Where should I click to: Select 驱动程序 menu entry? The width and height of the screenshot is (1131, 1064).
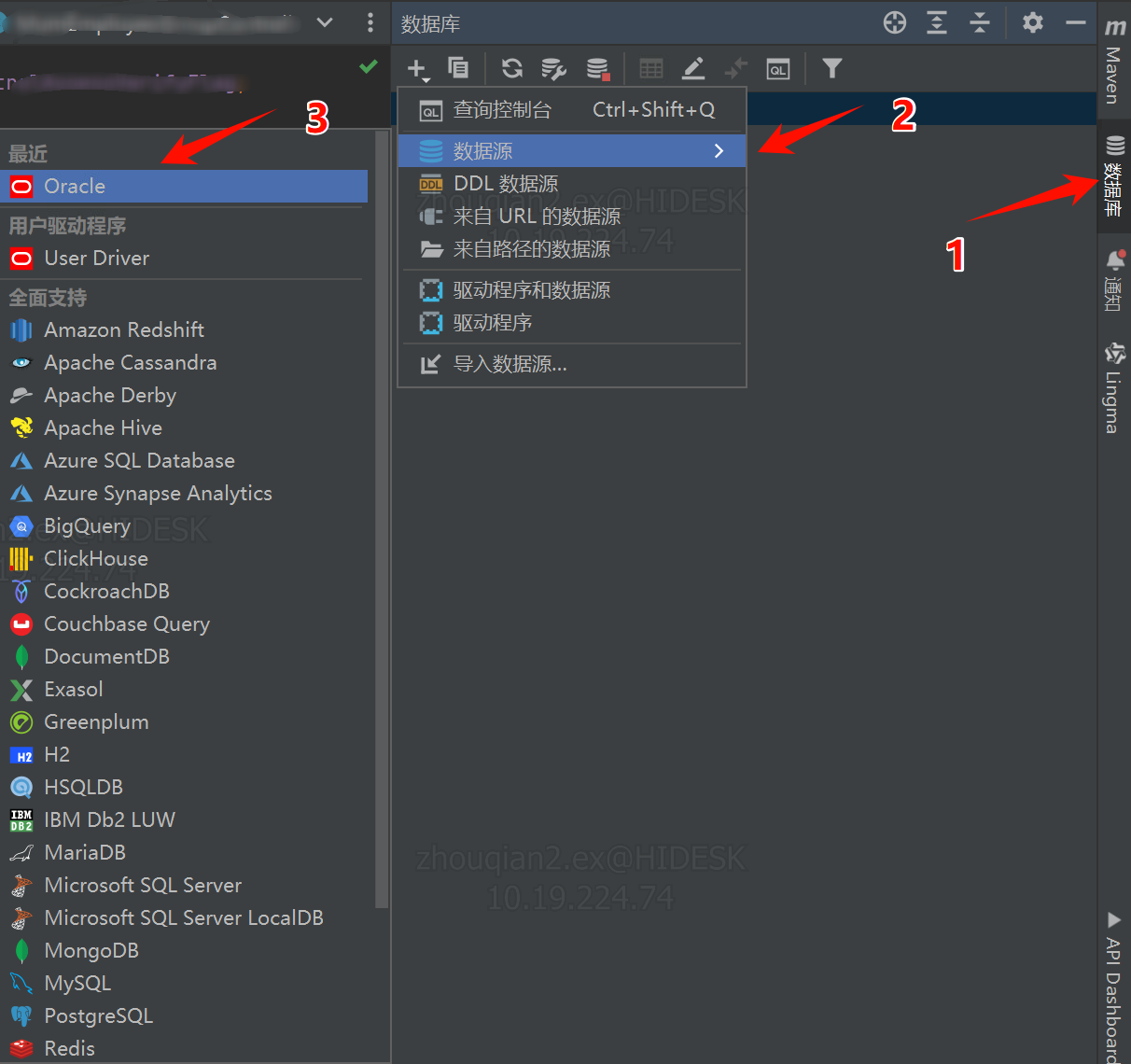[x=572, y=323]
